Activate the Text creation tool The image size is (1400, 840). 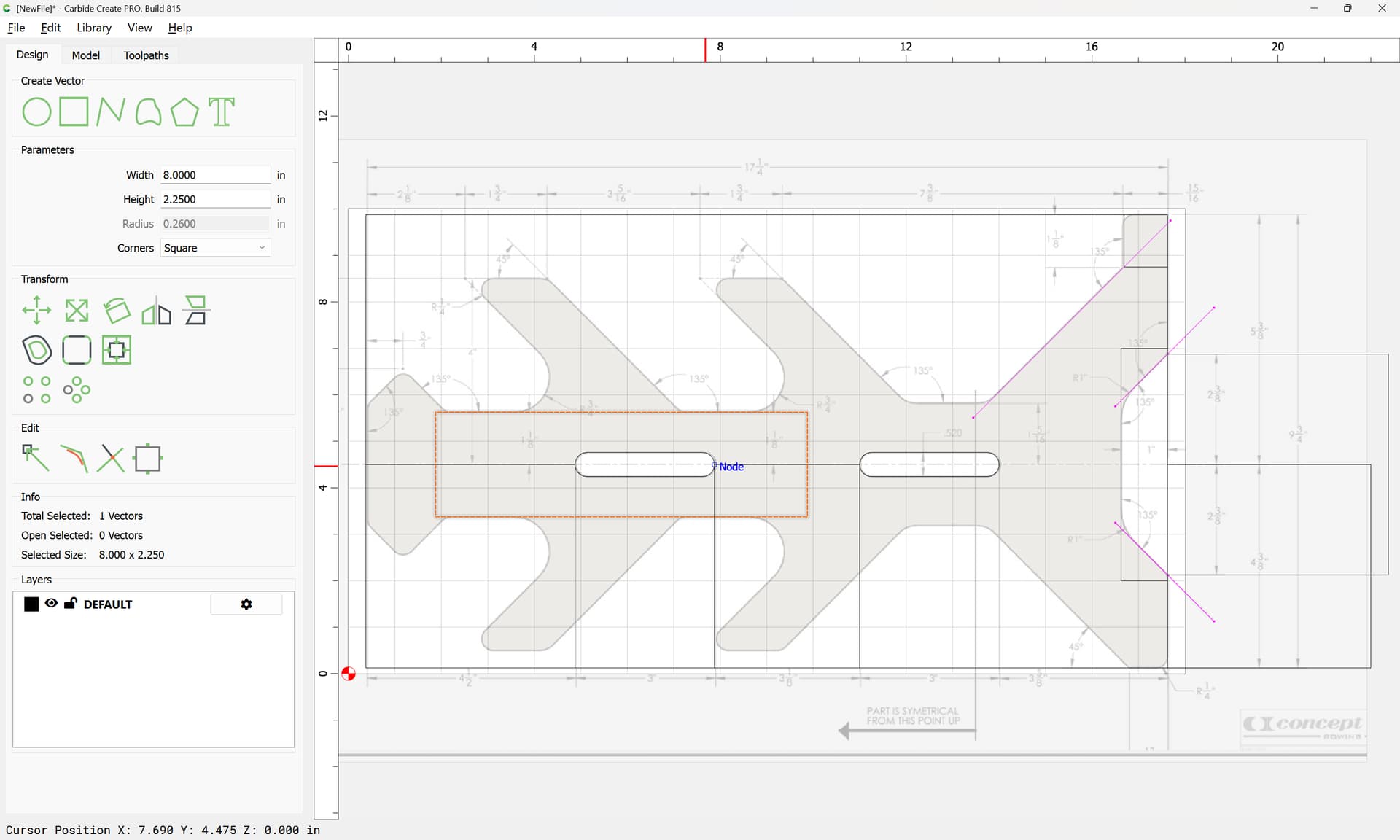222,112
